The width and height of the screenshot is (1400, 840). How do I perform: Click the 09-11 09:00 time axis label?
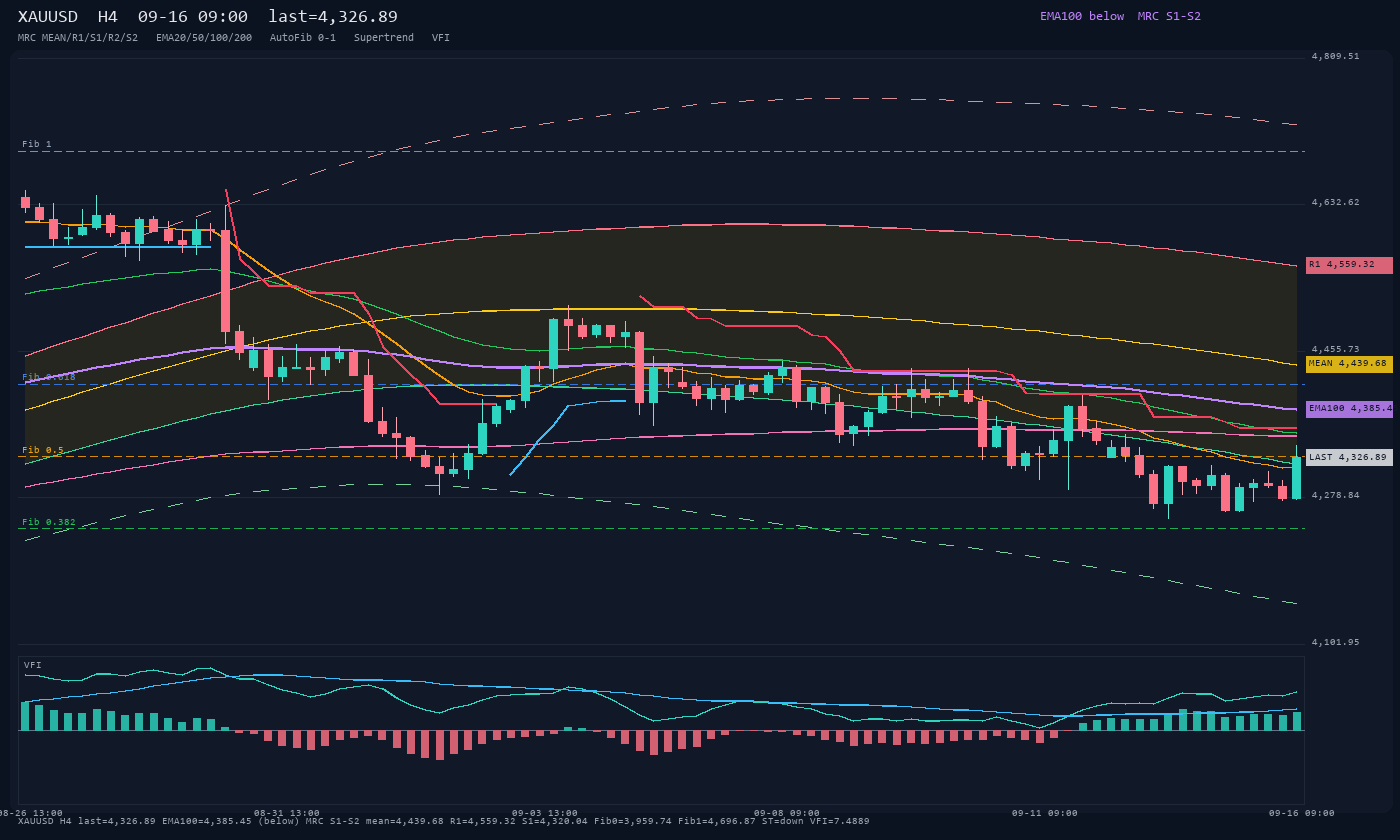[x=1045, y=813]
